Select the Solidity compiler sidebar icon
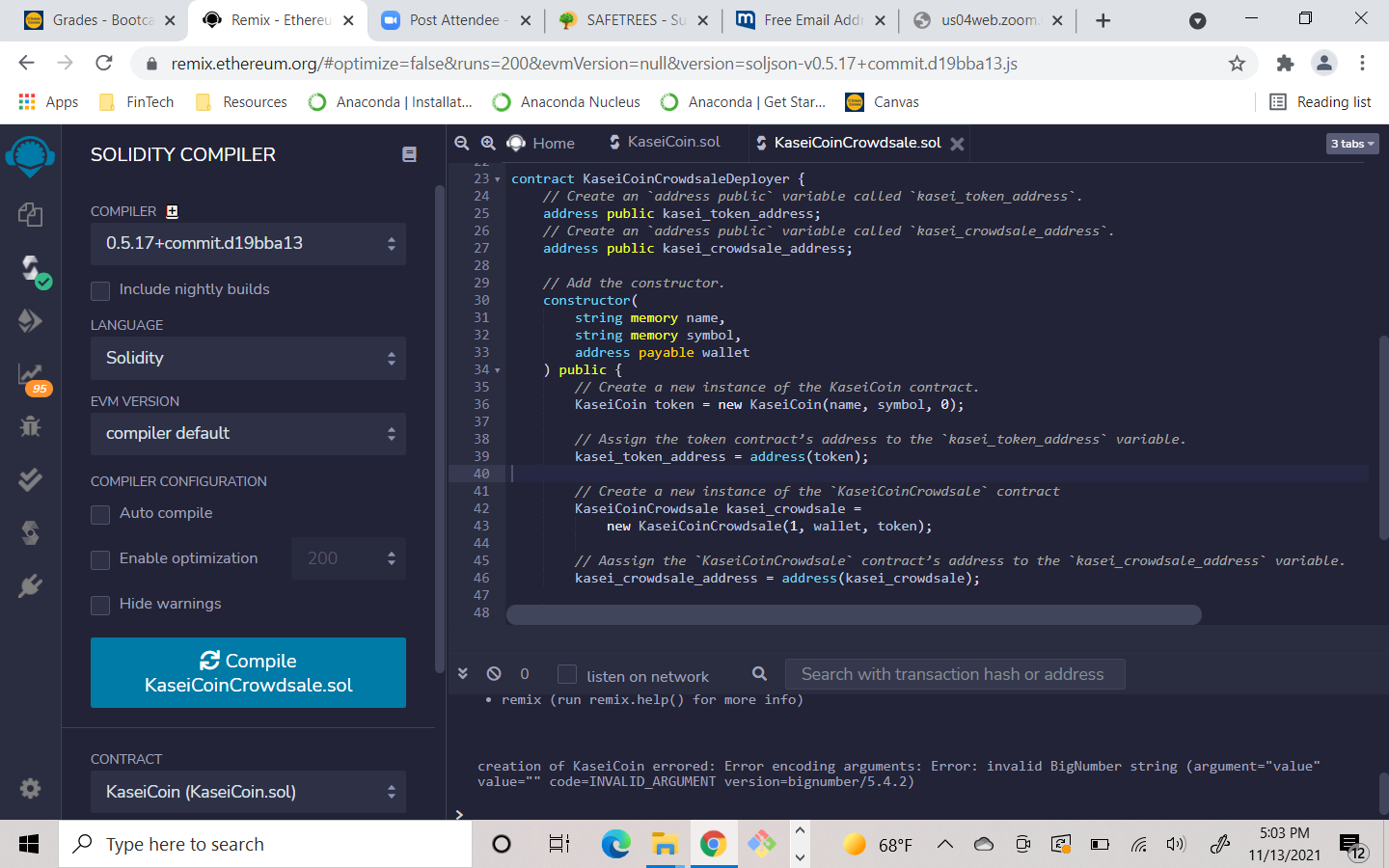This screenshot has width=1389, height=868. coord(33,270)
